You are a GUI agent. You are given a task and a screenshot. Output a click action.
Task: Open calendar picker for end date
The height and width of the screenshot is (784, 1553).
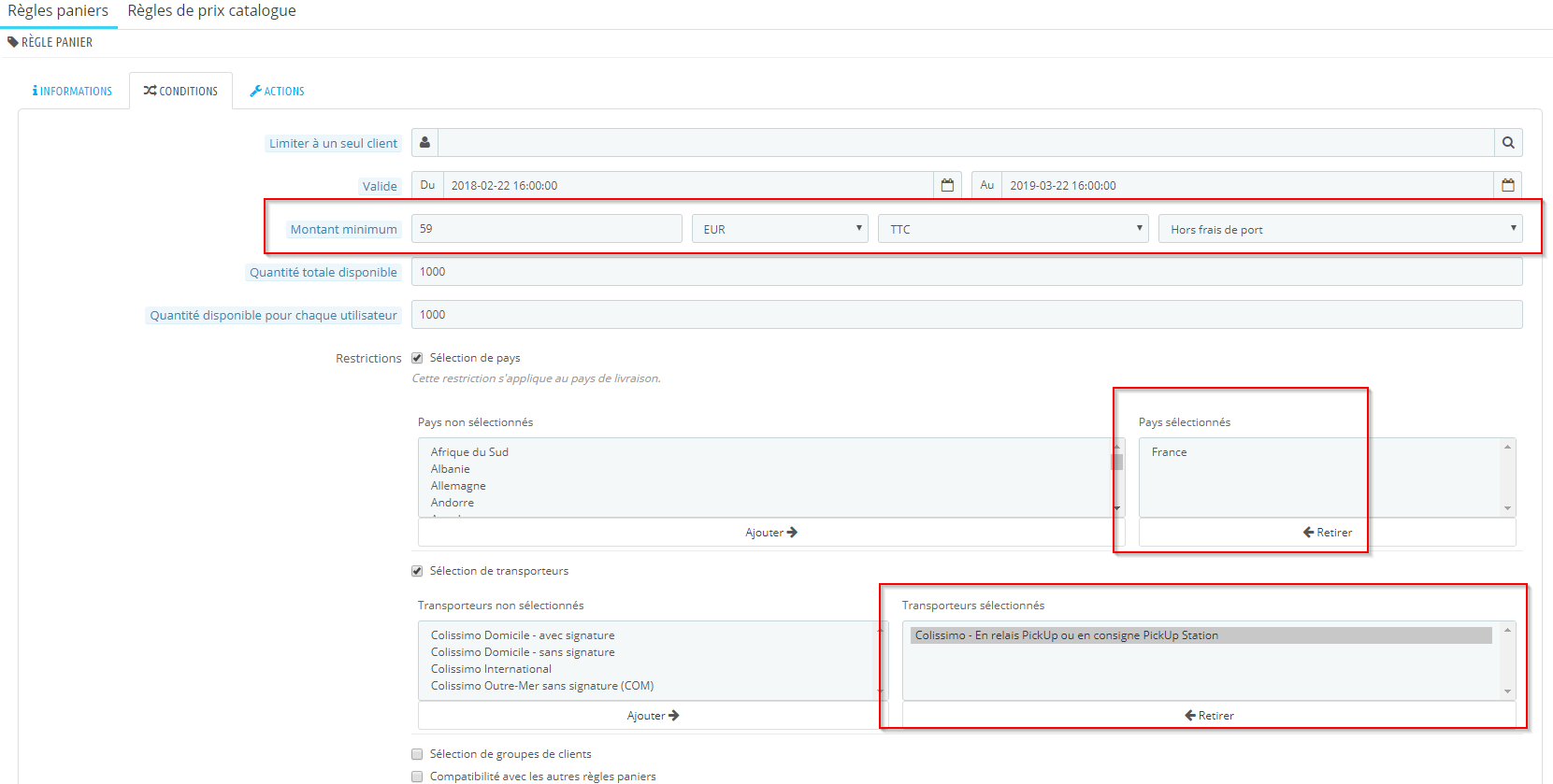point(1508,185)
